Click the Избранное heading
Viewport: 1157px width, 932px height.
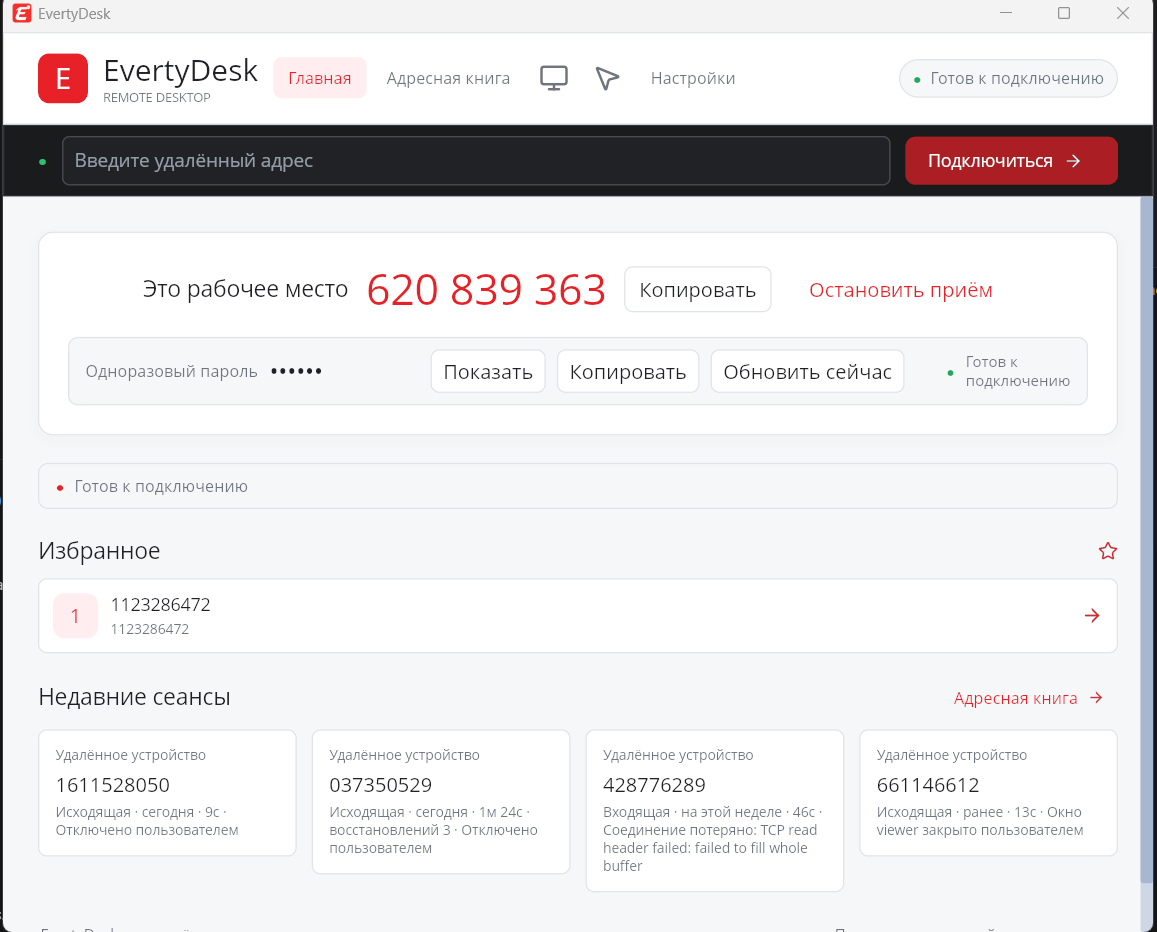point(100,551)
